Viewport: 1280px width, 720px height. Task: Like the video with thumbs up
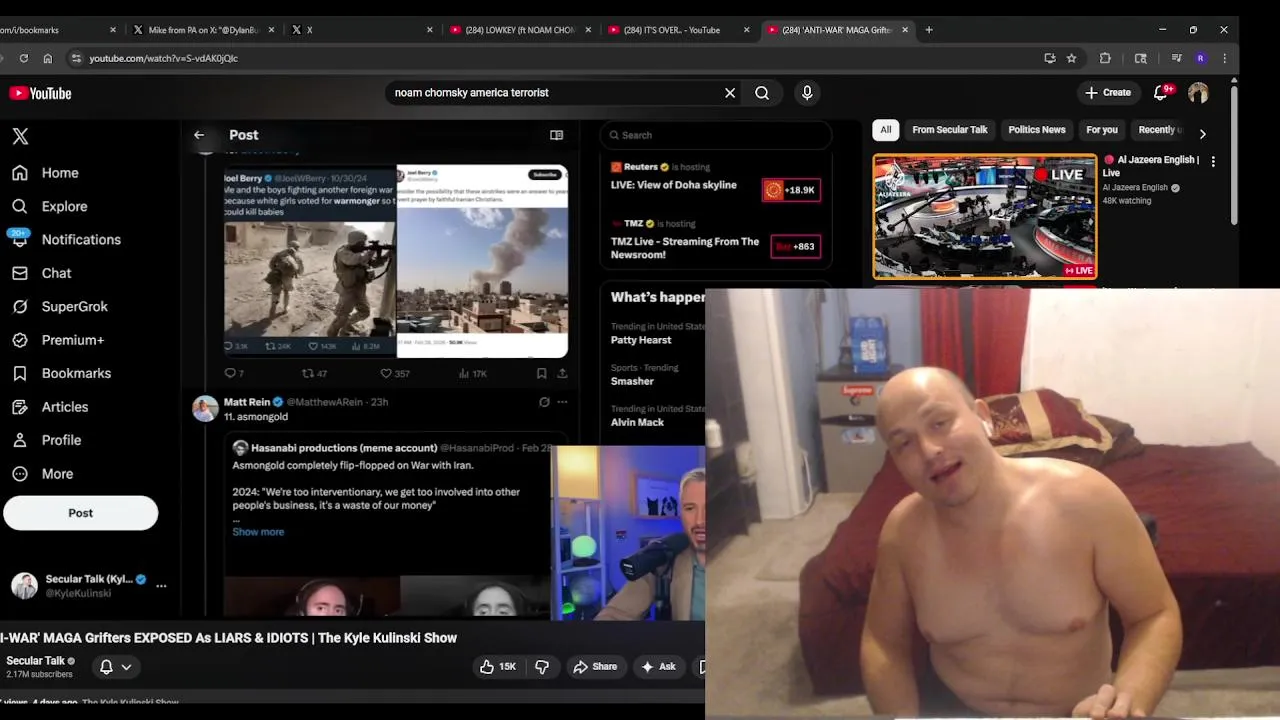click(x=498, y=667)
